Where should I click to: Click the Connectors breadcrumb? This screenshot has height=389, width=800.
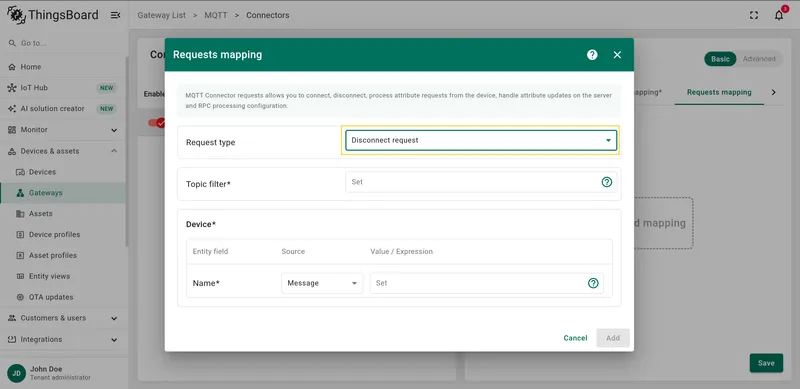click(x=268, y=15)
